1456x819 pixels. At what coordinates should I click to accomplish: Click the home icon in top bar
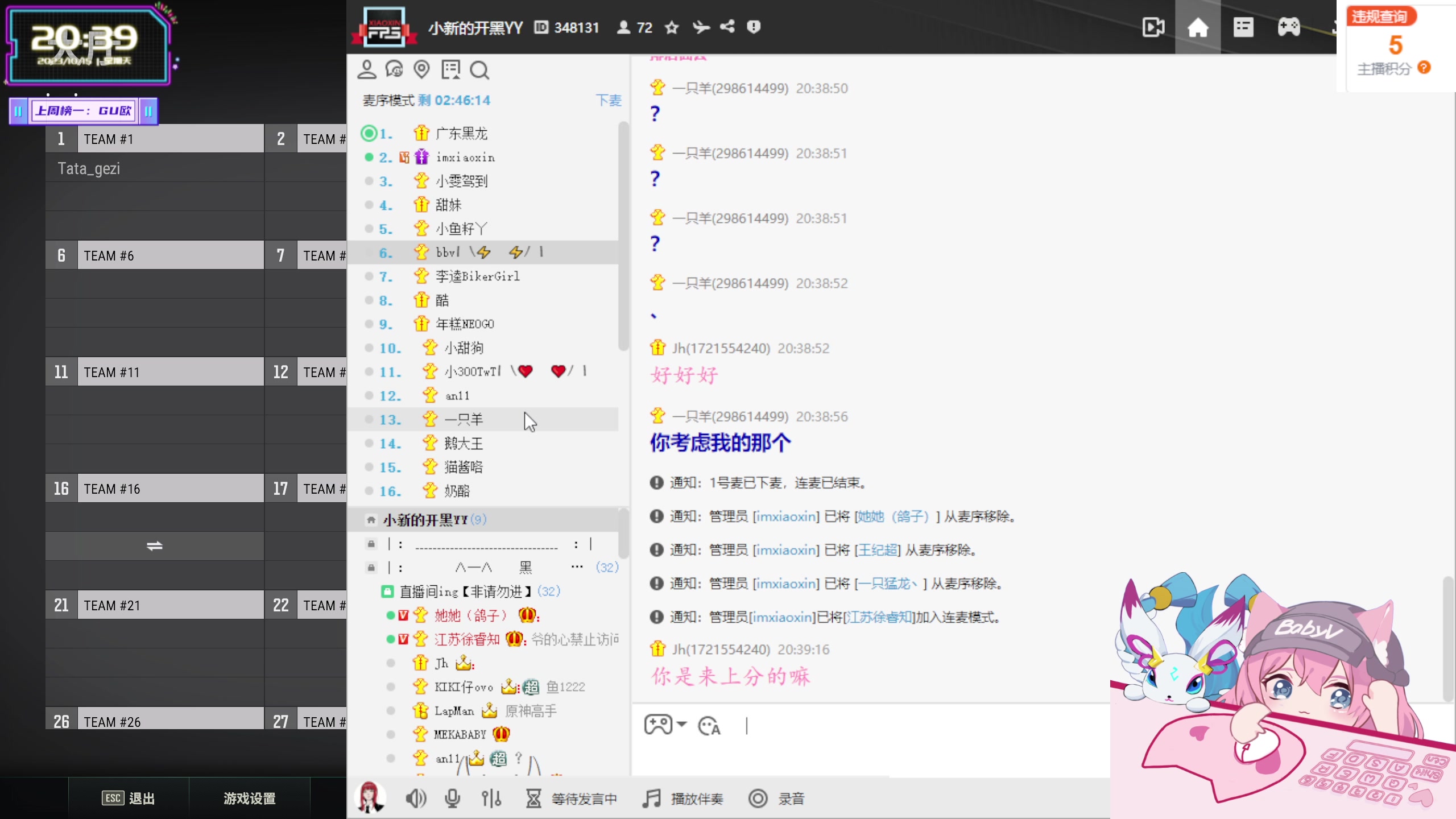tap(1197, 27)
